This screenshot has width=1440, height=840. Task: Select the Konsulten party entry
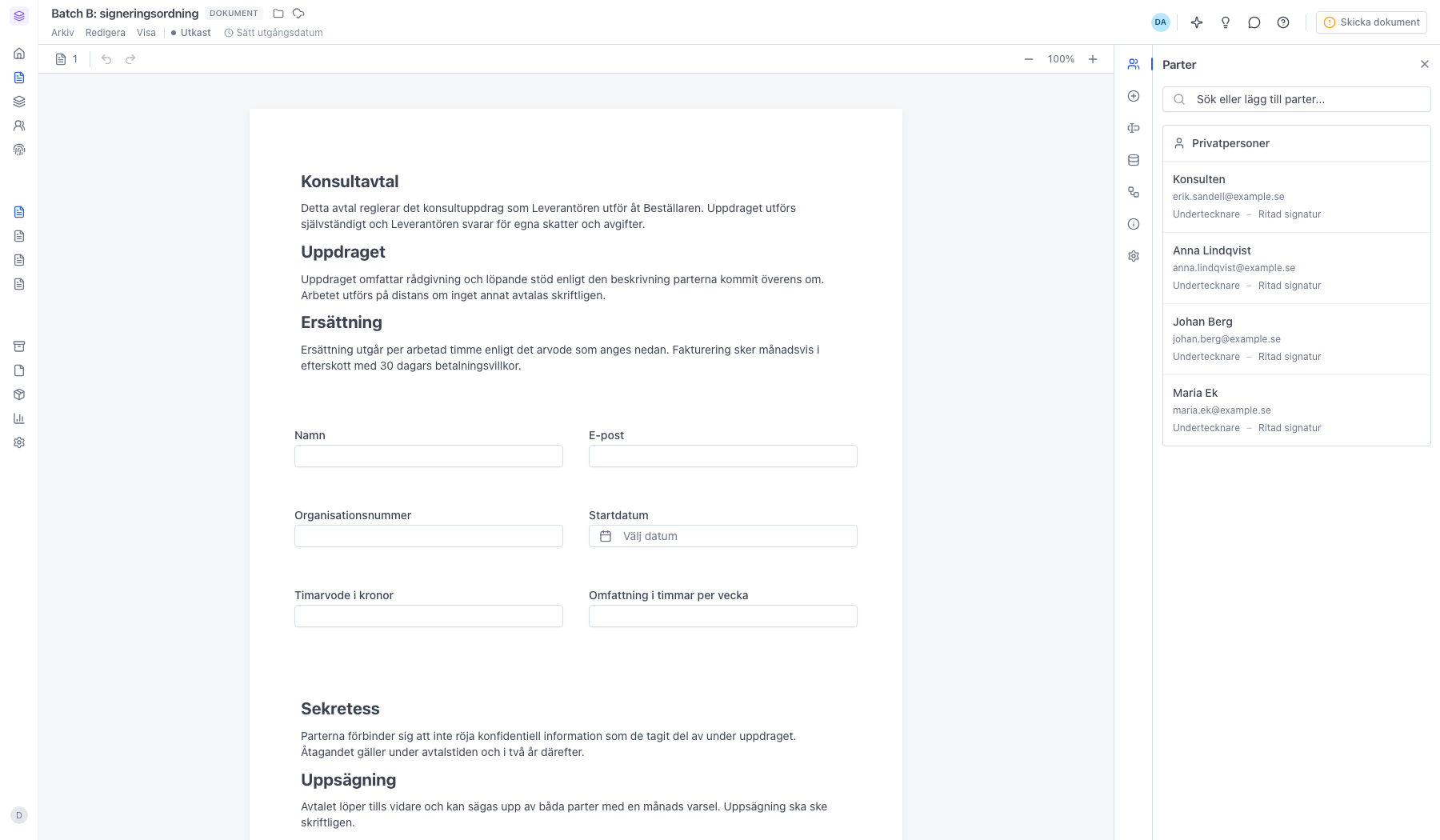click(x=1296, y=197)
